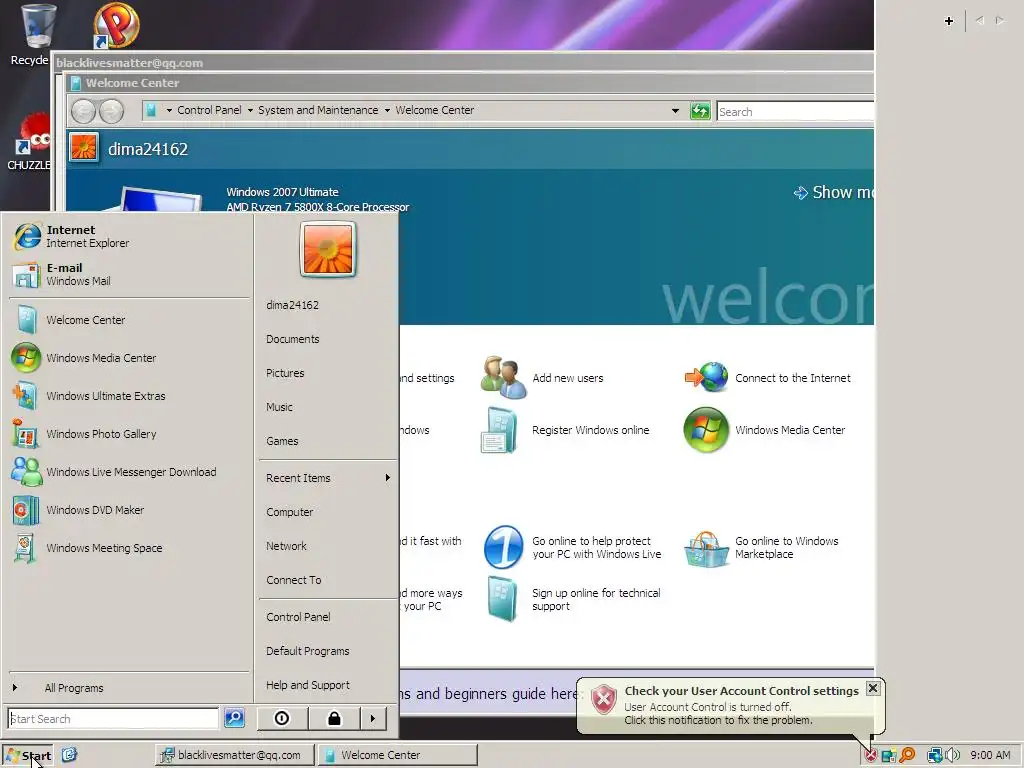
Task: Open Windows Meeting Space
Action: click(x=129, y=547)
